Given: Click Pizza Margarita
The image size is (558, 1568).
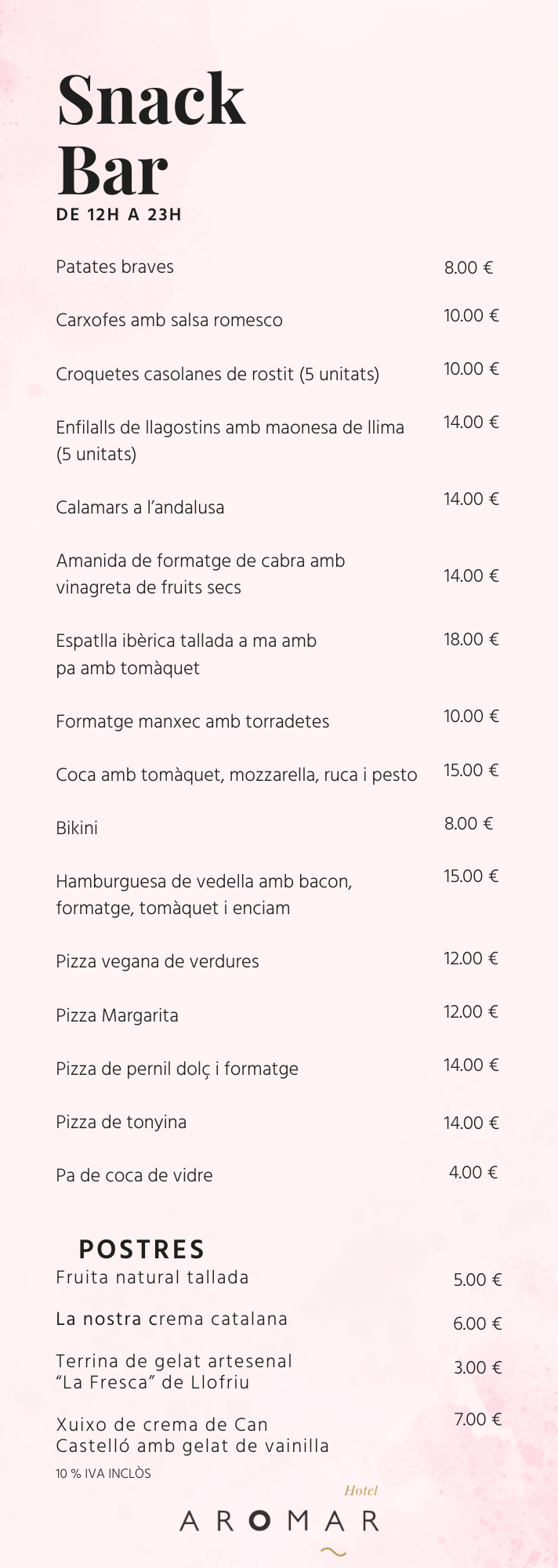Looking at the screenshot, I should 117,1015.
